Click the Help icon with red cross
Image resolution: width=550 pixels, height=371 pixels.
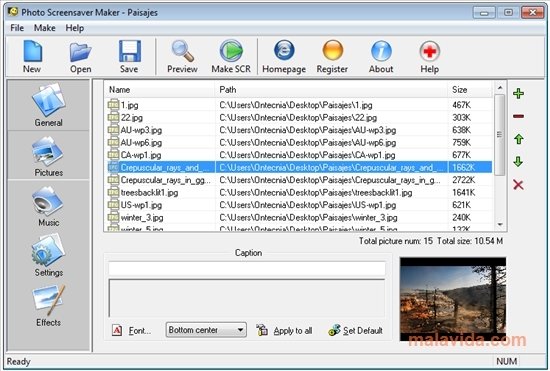[x=430, y=52]
